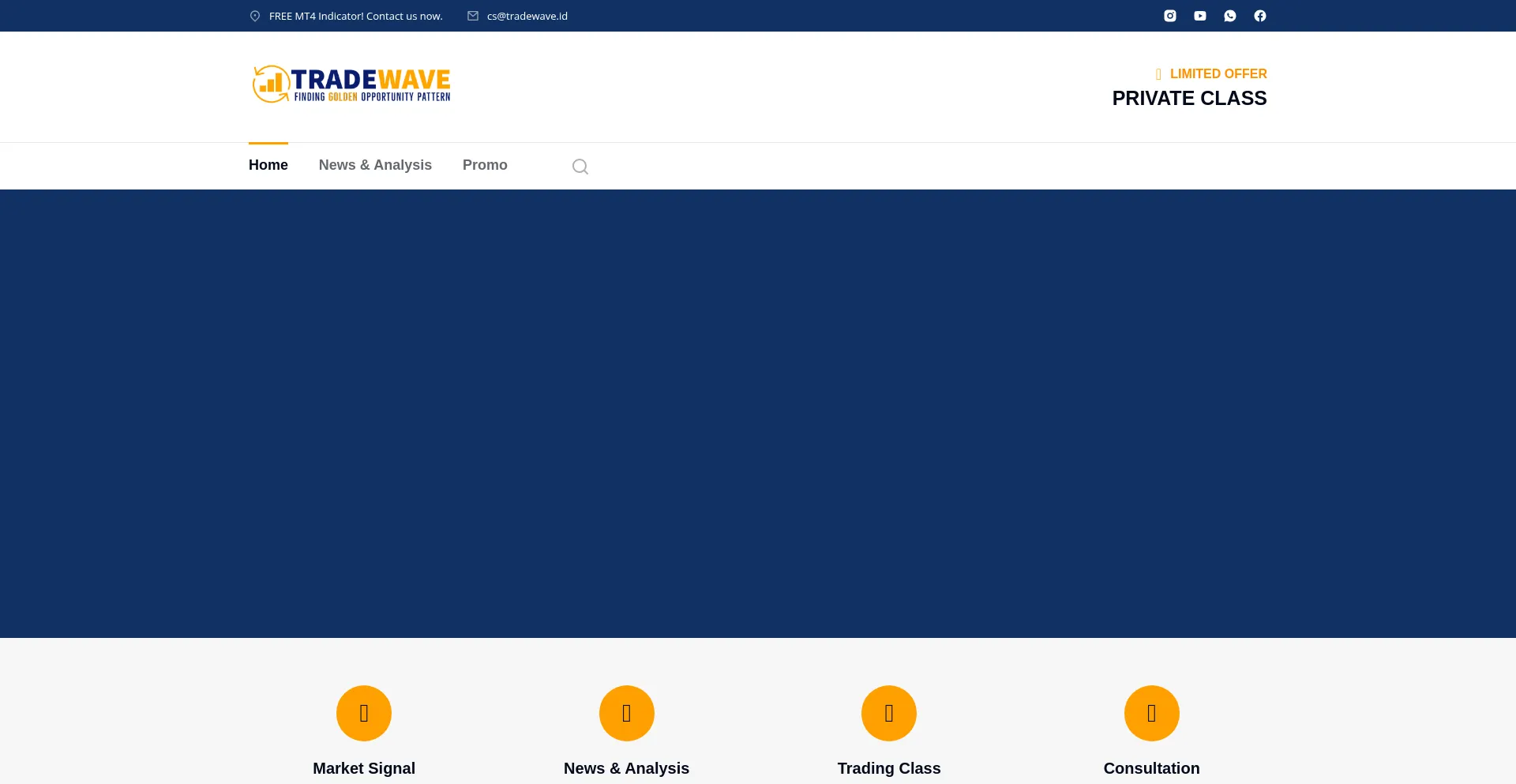Click the cs@tradewave.id email link

pyautogui.click(x=527, y=15)
